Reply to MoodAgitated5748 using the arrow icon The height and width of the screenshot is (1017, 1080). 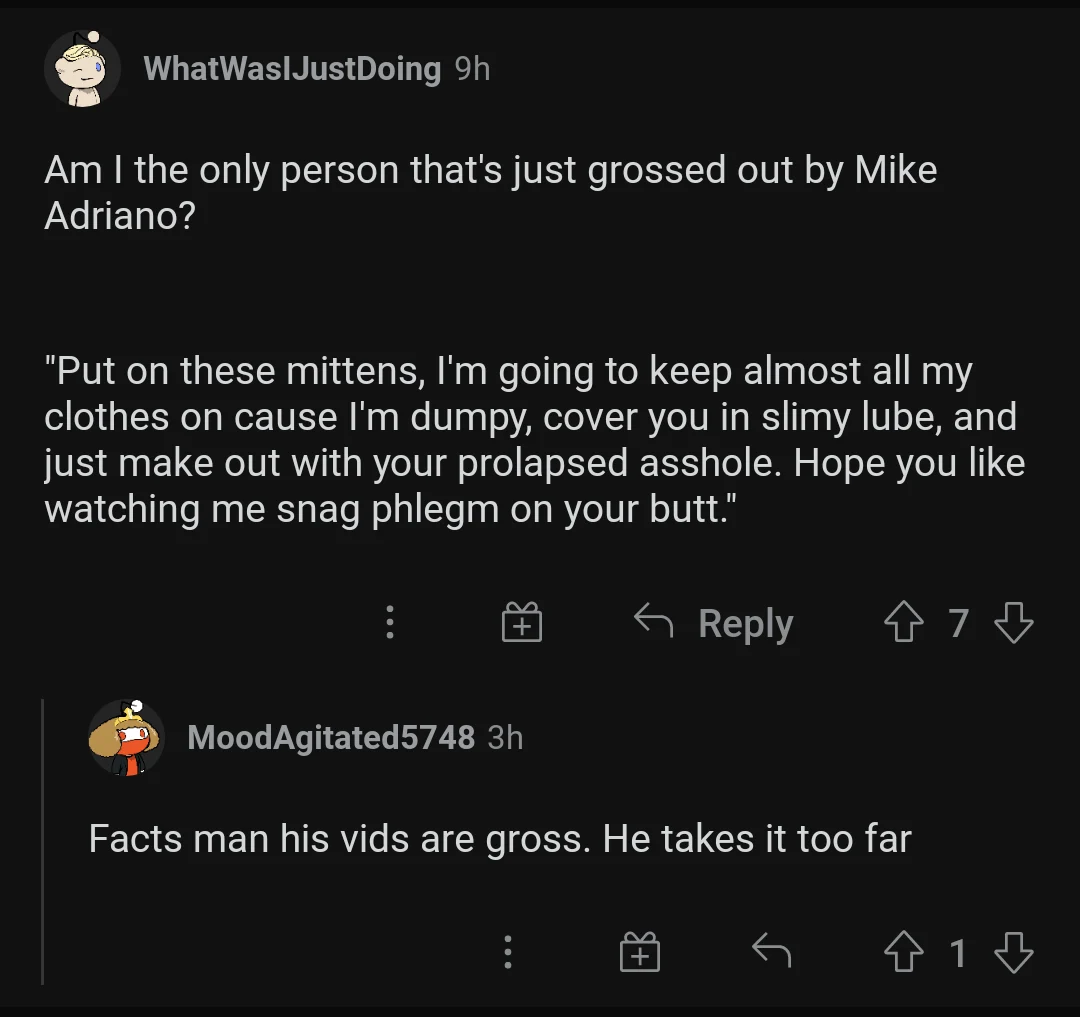click(771, 952)
